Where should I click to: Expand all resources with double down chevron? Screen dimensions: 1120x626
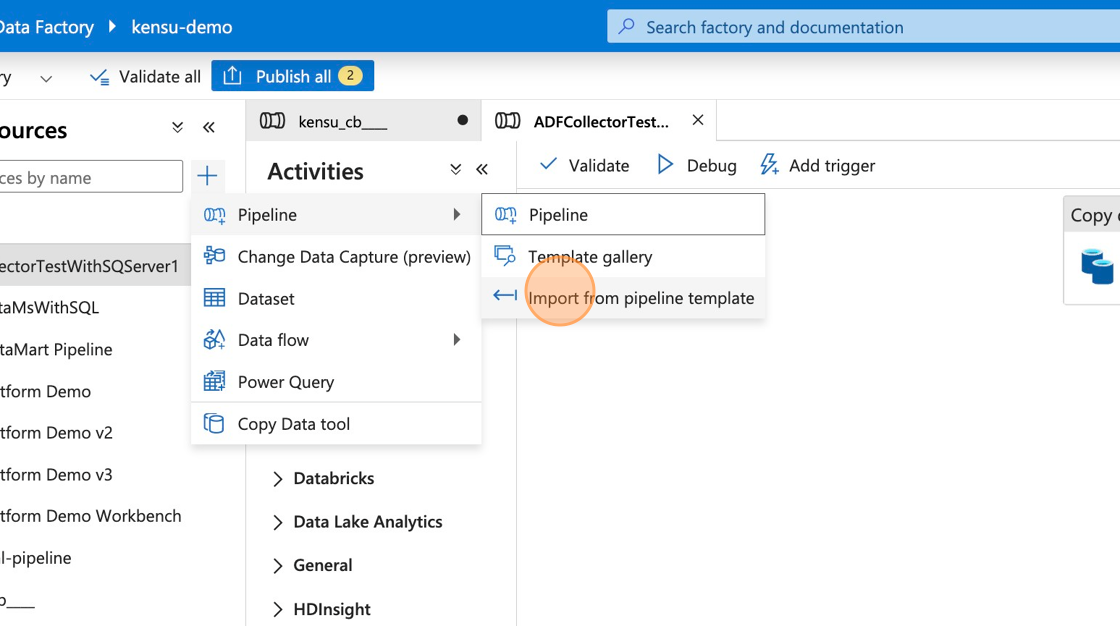coord(177,128)
